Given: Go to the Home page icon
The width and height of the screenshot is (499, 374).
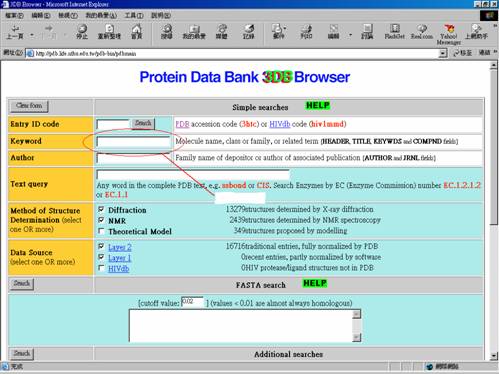Looking at the screenshot, I should (x=136, y=32).
